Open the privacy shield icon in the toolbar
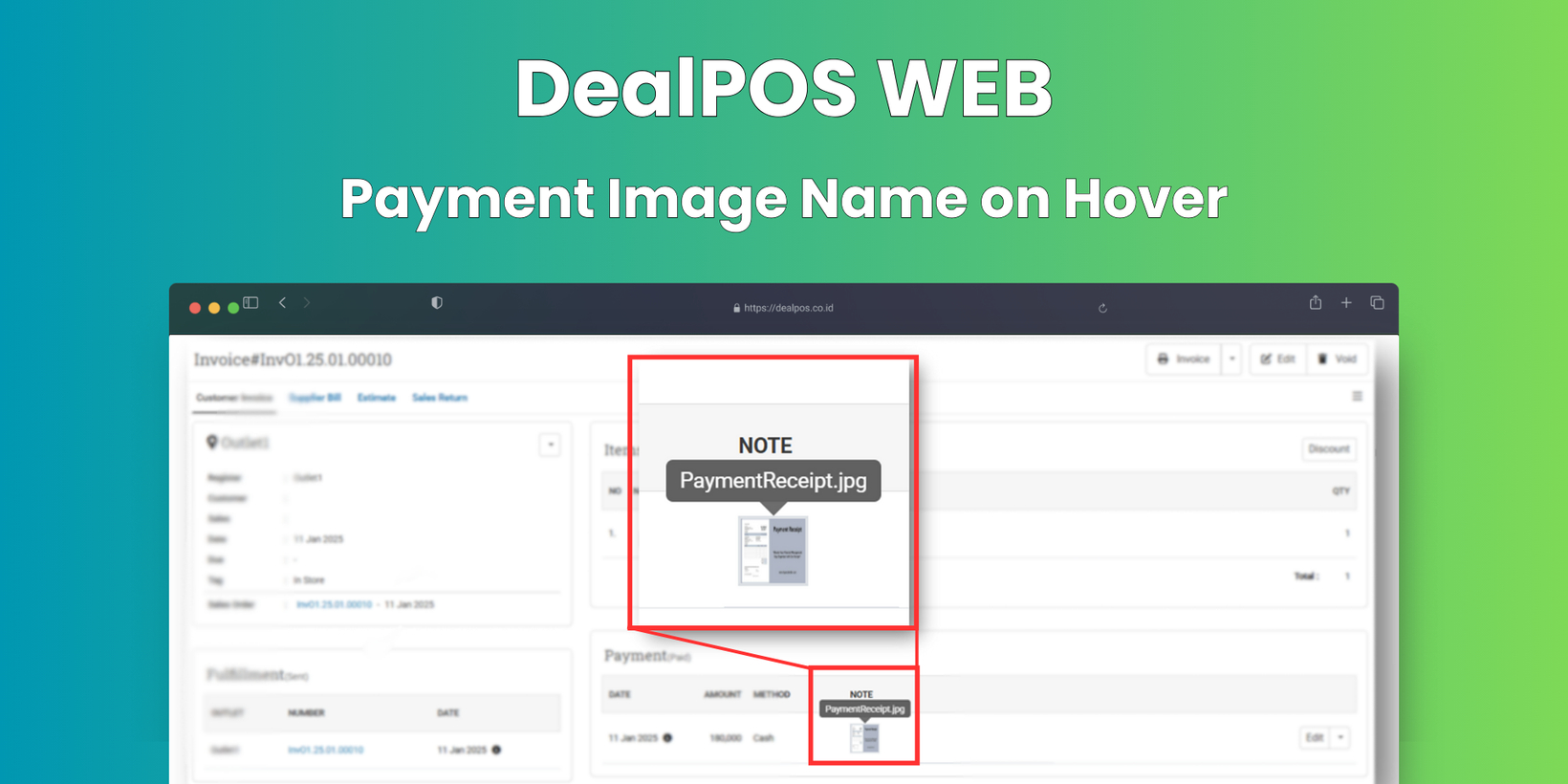This screenshot has height=784, width=1568. click(437, 303)
